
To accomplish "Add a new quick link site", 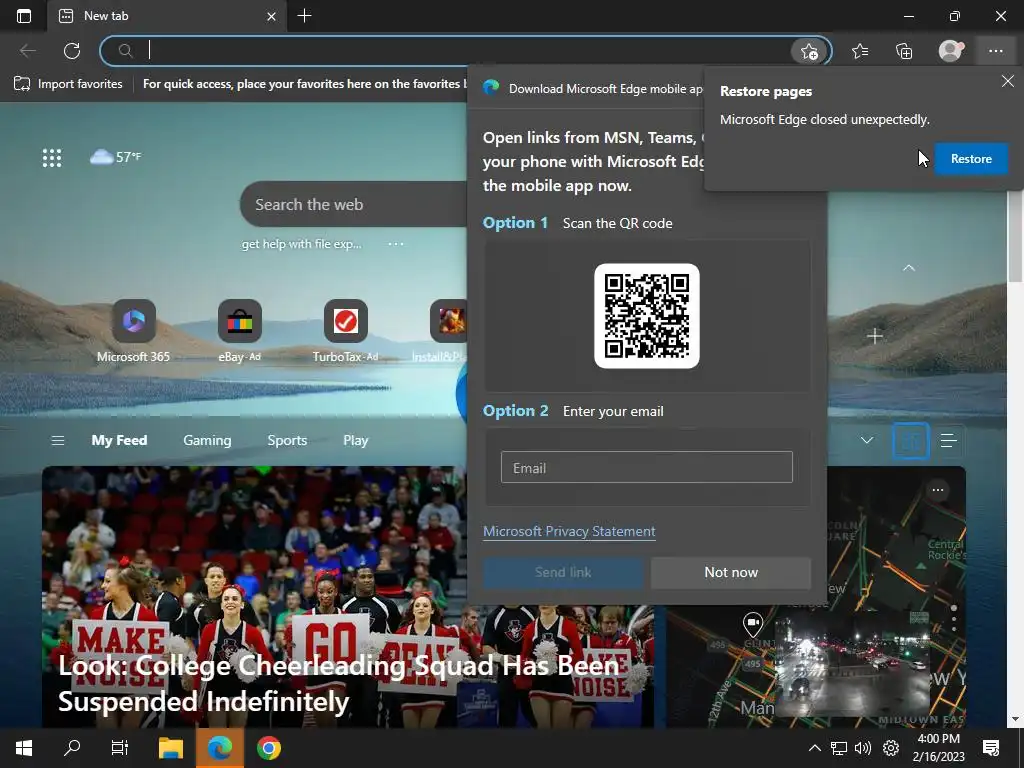I will coord(874,336).
